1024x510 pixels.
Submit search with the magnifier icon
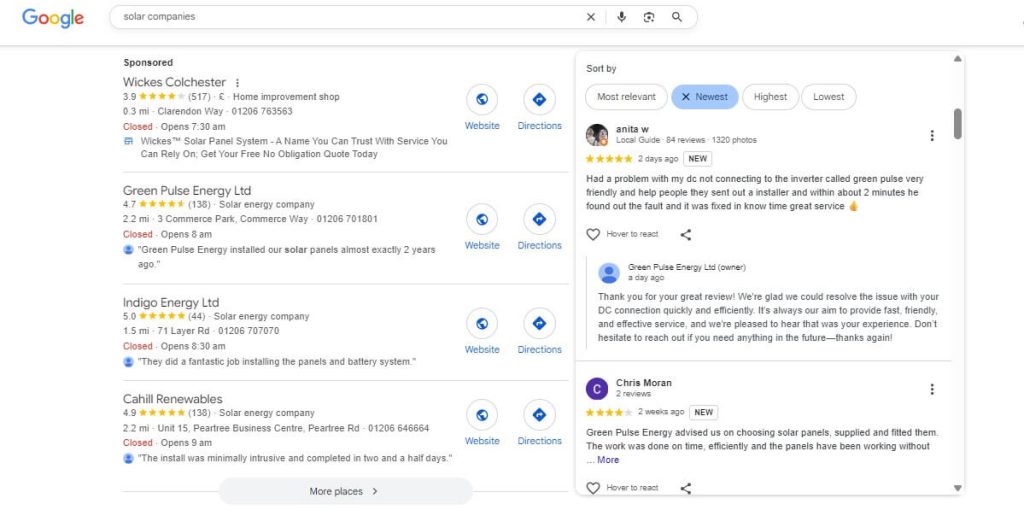[x=677, y=17]
